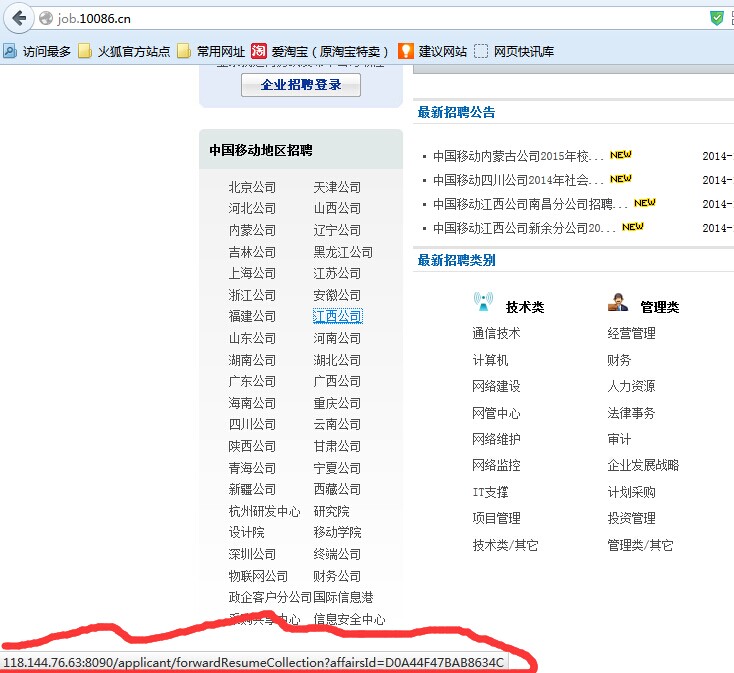Open the 青海公司 link
Image resolution: width=734 pixels, height=673 pixels.
pyautogui.click(x=252, y=468)
